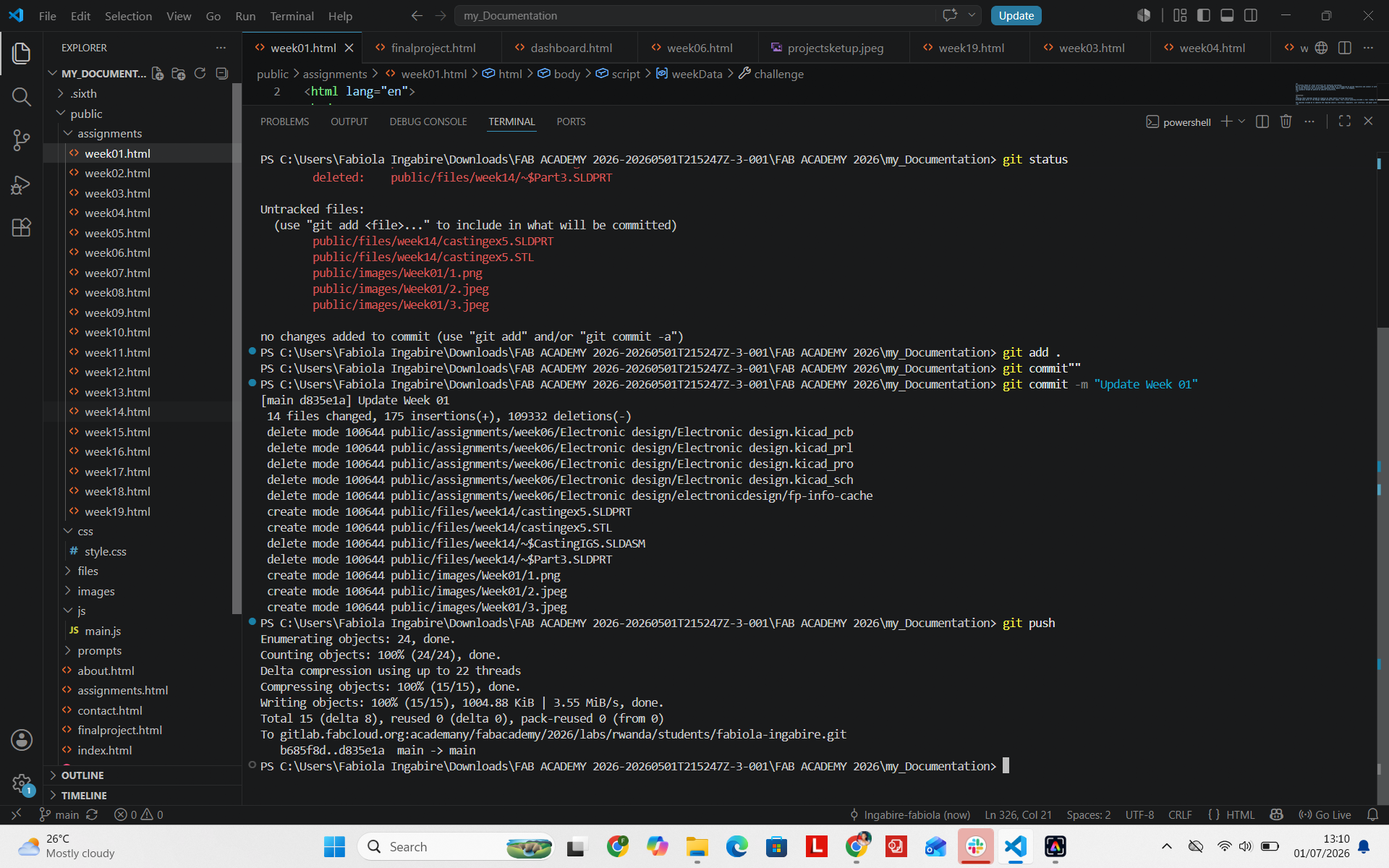
Task: Open the dashboard.html editor tab
Action: (x=570, y=48)
